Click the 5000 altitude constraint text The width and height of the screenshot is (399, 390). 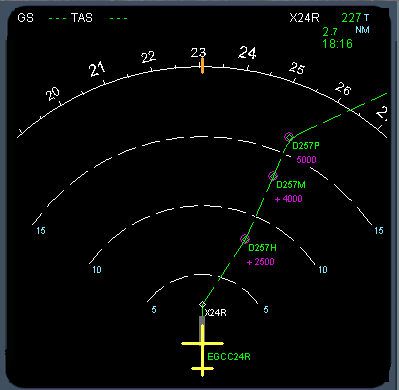click(306, 160)
